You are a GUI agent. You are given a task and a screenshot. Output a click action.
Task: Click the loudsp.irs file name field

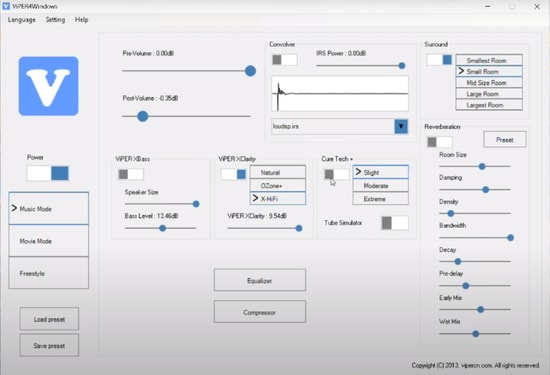point(333,126)
